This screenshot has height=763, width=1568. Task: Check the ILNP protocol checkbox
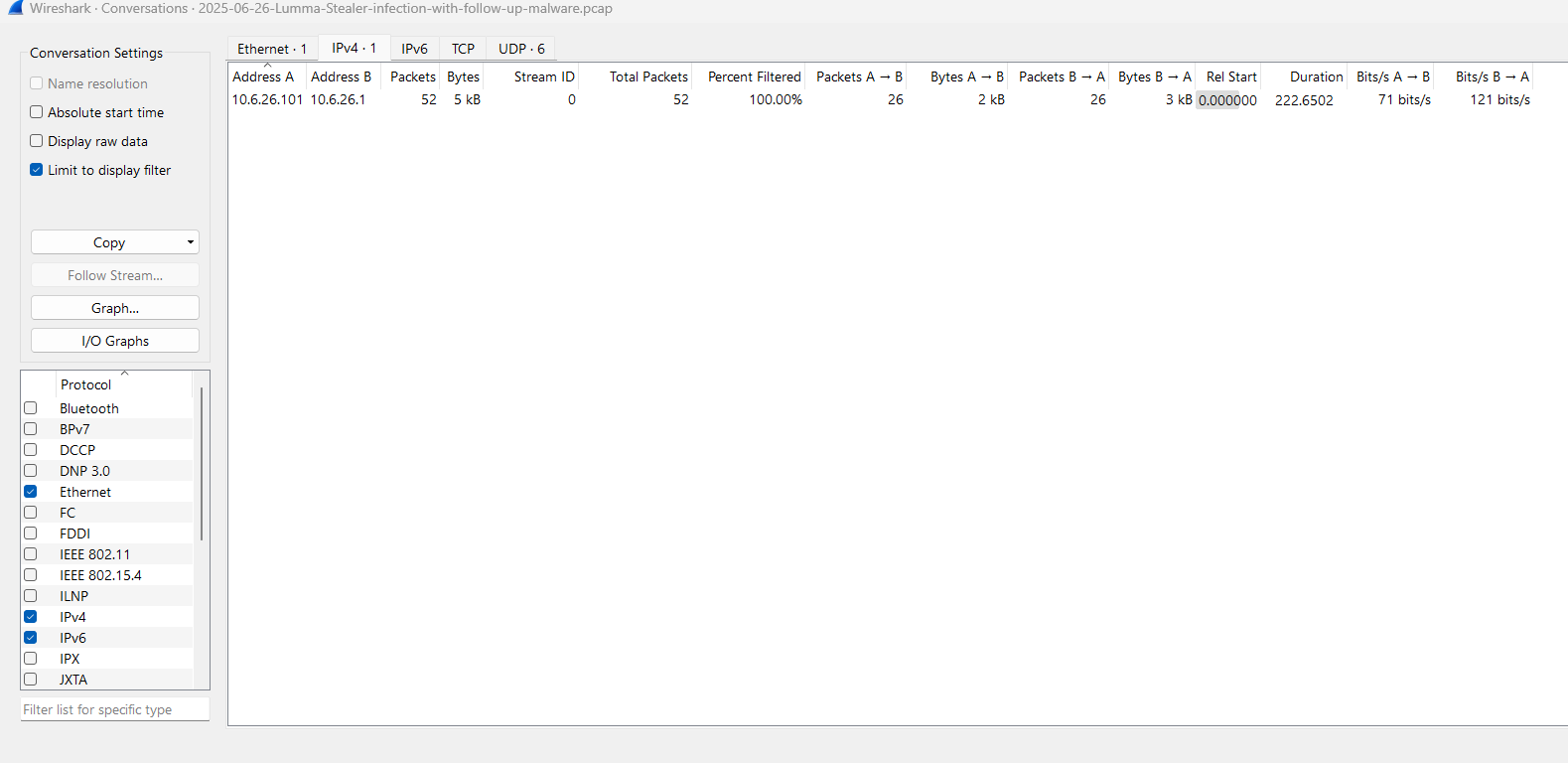coord(31,596)
